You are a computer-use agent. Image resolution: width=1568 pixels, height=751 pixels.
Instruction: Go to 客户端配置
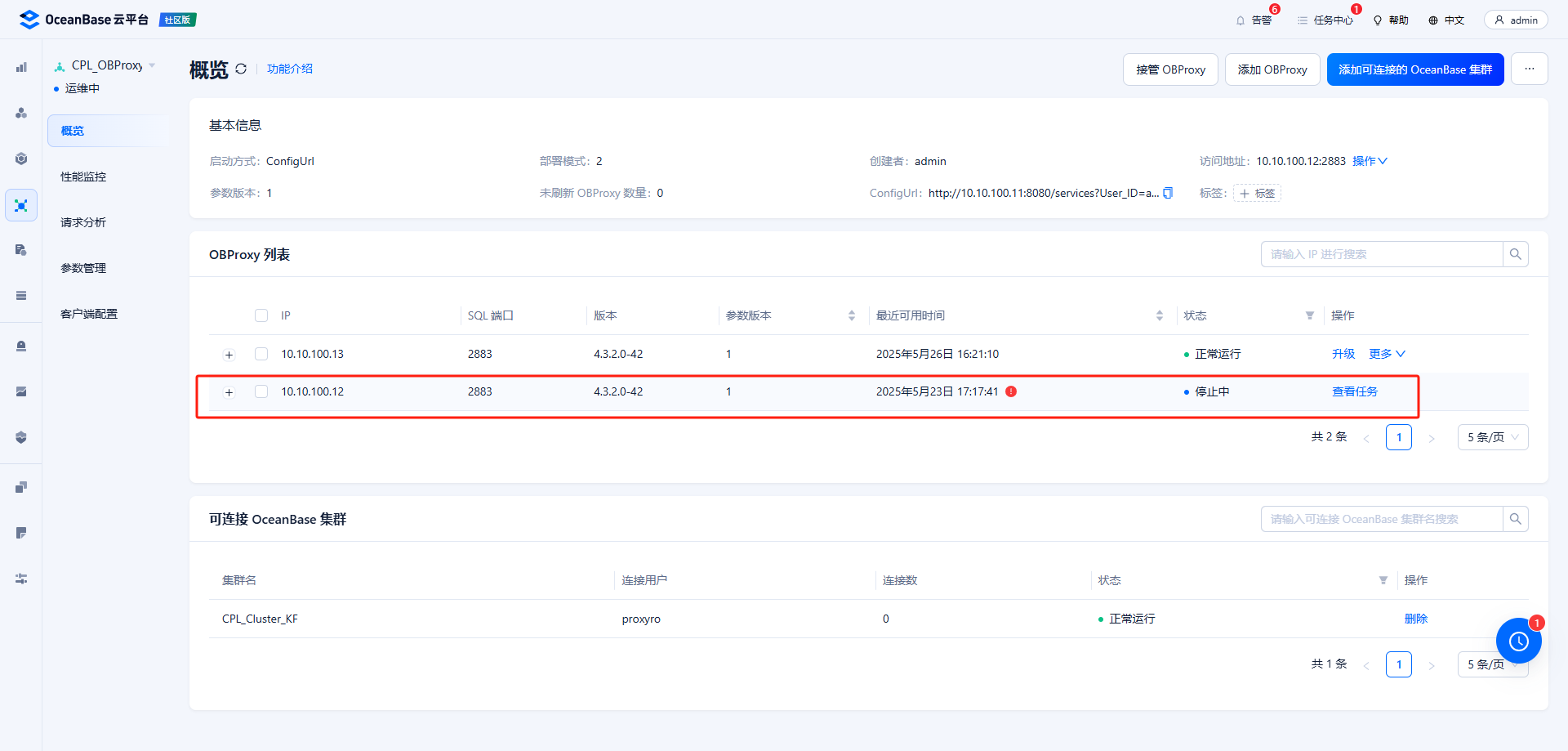coord(89,314)
